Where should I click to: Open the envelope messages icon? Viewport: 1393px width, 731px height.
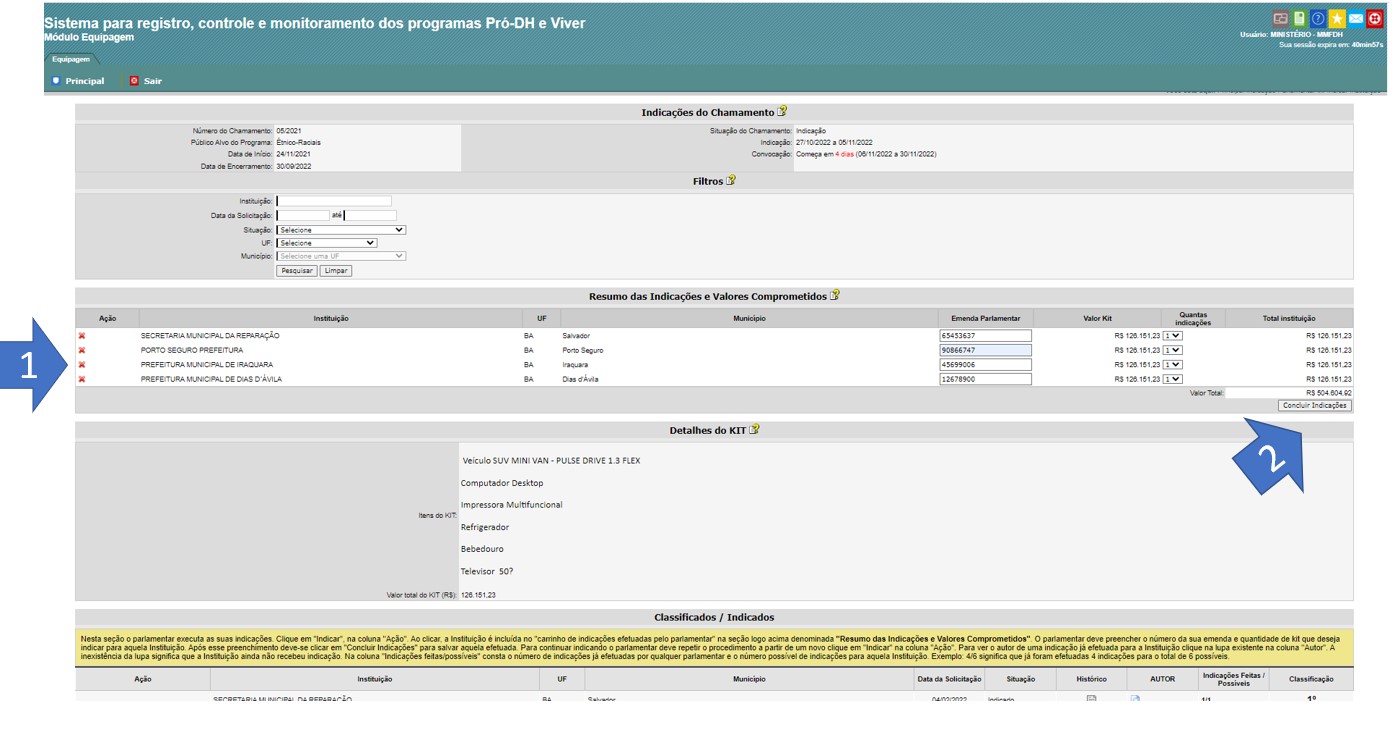click(1355, 19)
